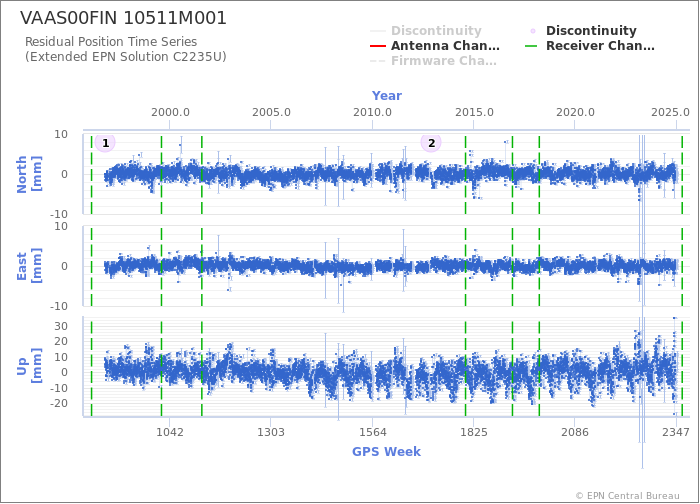The image size is (700, 504).
Task: Toggle the active Discontinuity marker legend entry
Action: (x=582, y=30)
